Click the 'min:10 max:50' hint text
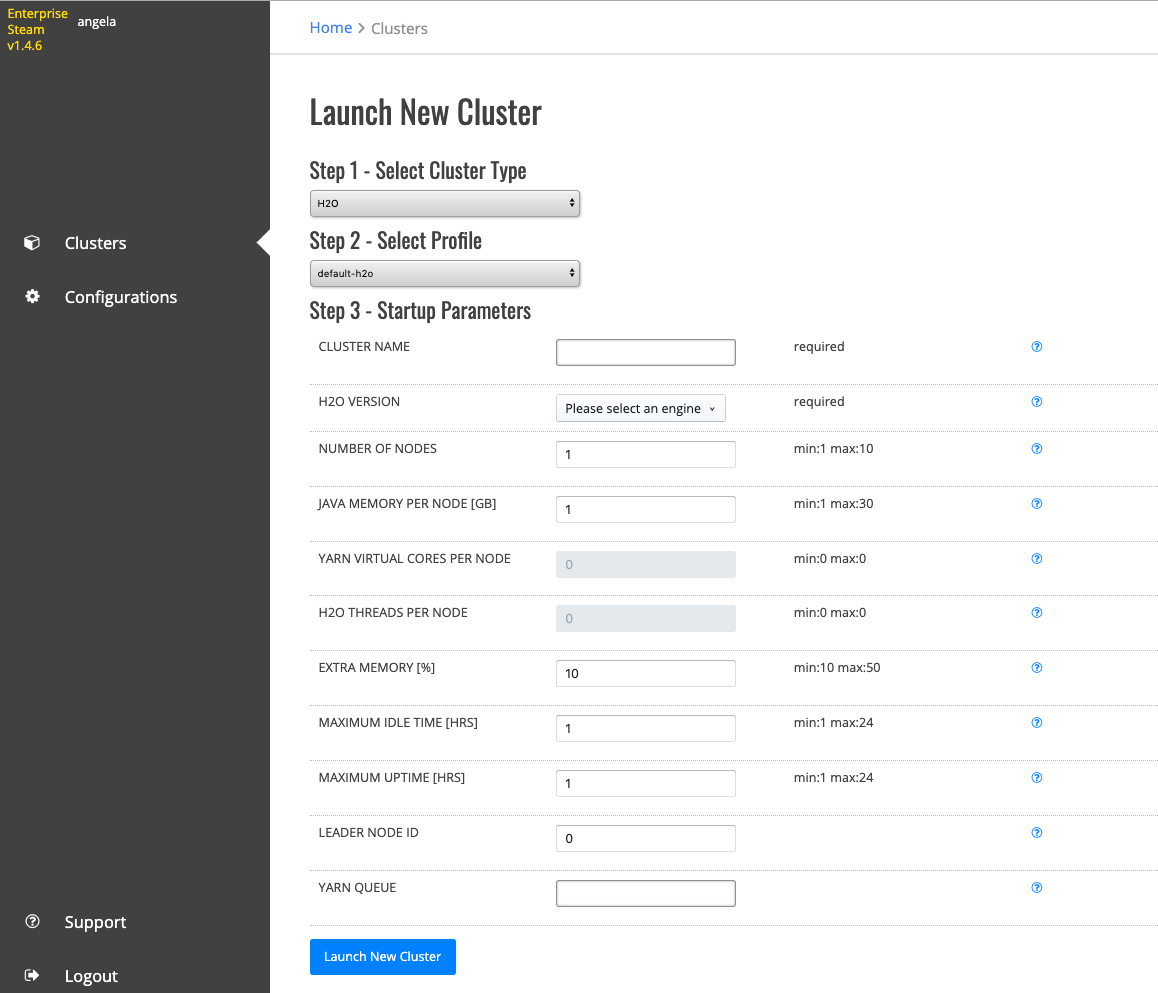 click(x=837, y=667)
